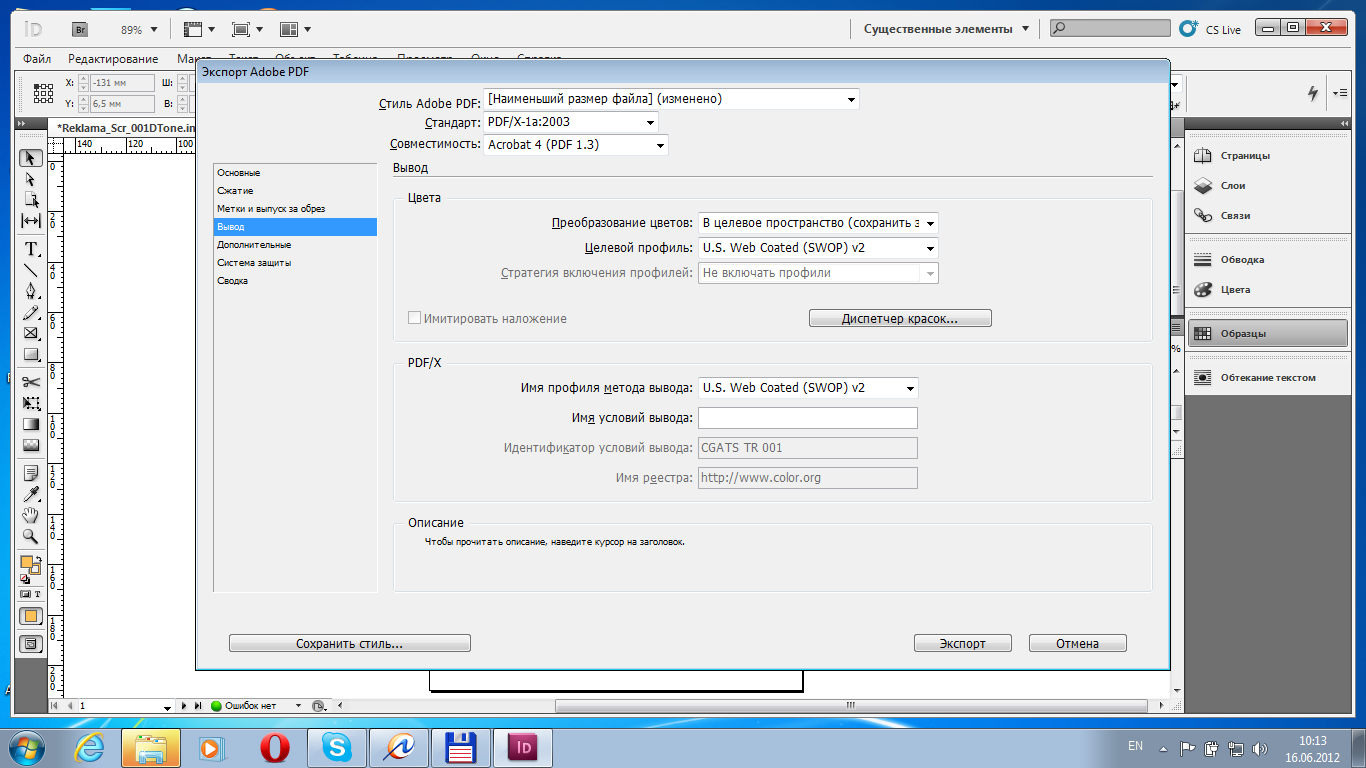The image size is (1366, 768).
Task: Toggle the Имитировать наложение checkbox
Action: click(414, 318)
